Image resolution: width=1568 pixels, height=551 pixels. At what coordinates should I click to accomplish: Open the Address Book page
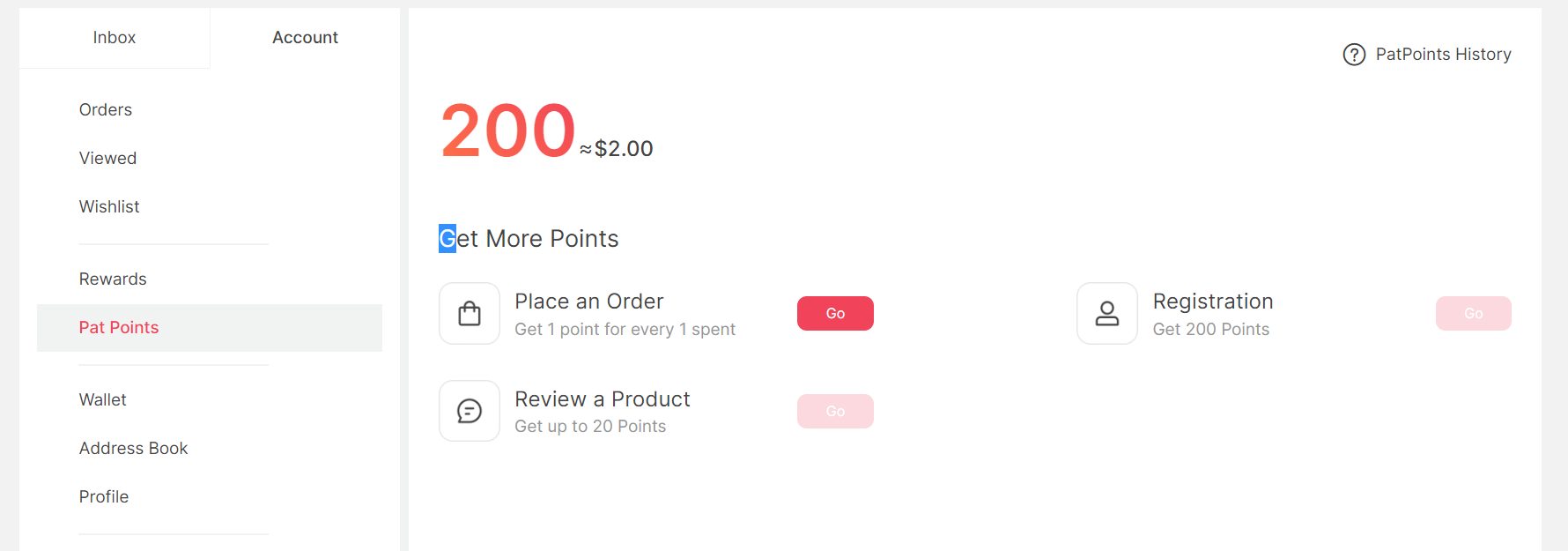click(133, 448)
